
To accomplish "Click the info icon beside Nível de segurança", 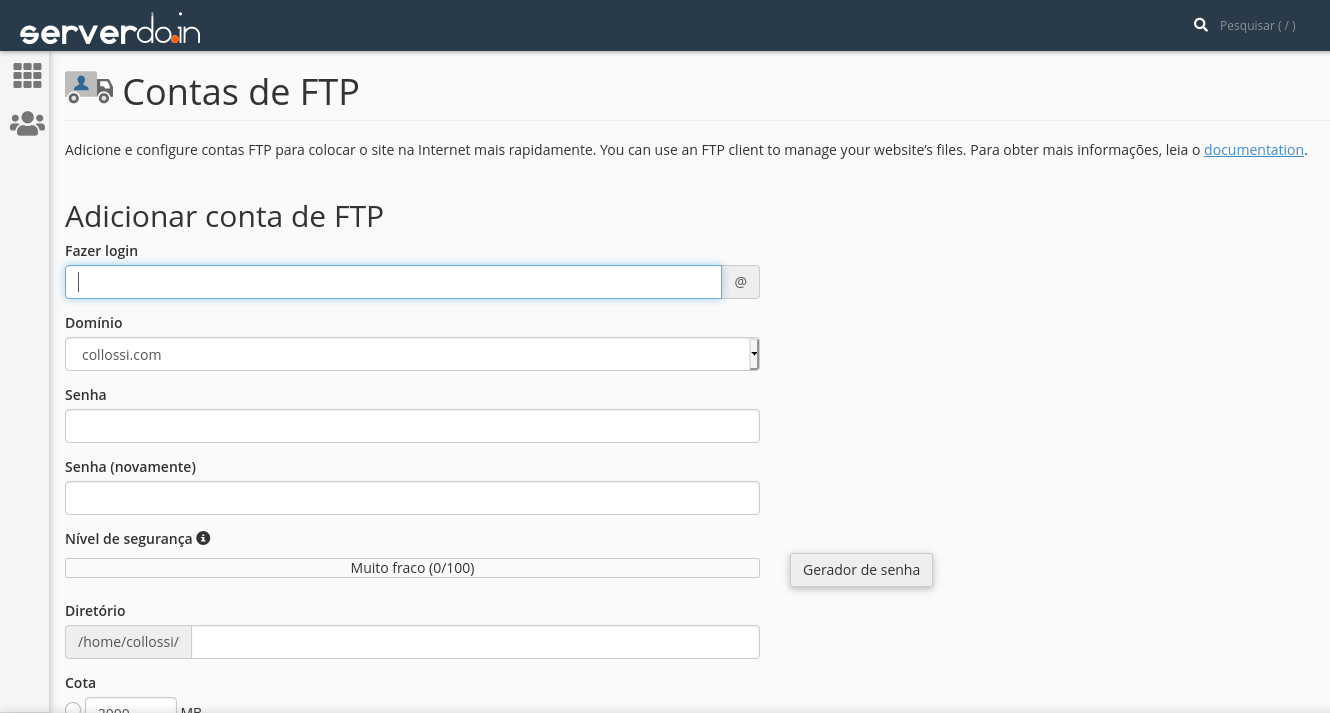I will [203, 538].
